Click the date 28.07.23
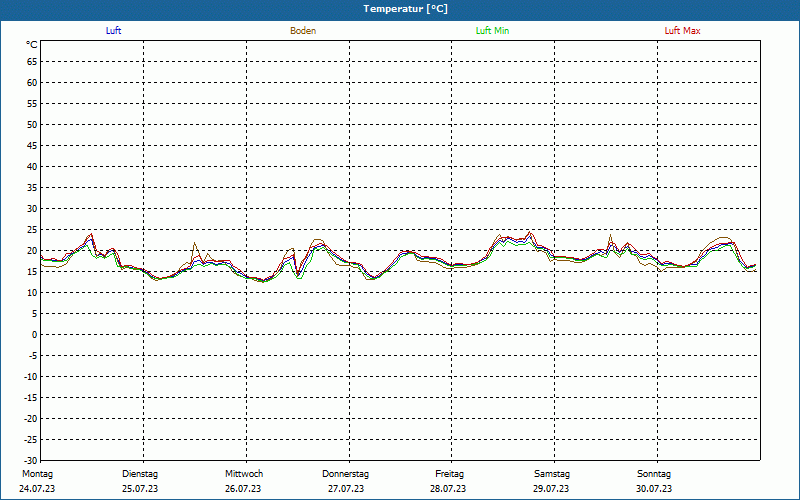 click(448, 489)
